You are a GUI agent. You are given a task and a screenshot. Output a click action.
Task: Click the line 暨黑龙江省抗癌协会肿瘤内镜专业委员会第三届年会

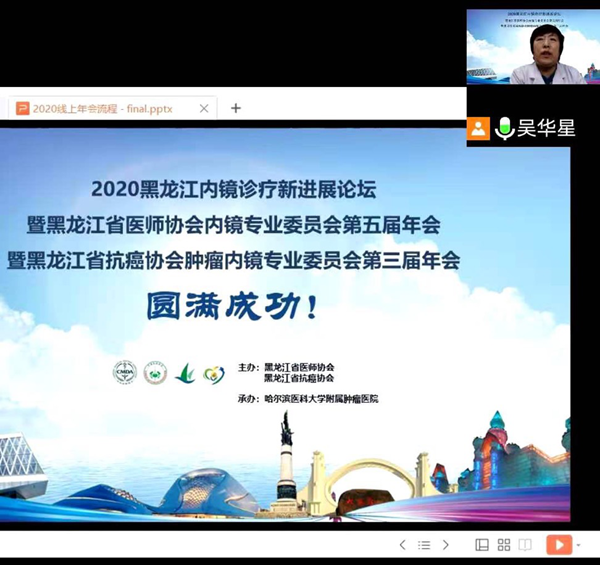[233, 261]
